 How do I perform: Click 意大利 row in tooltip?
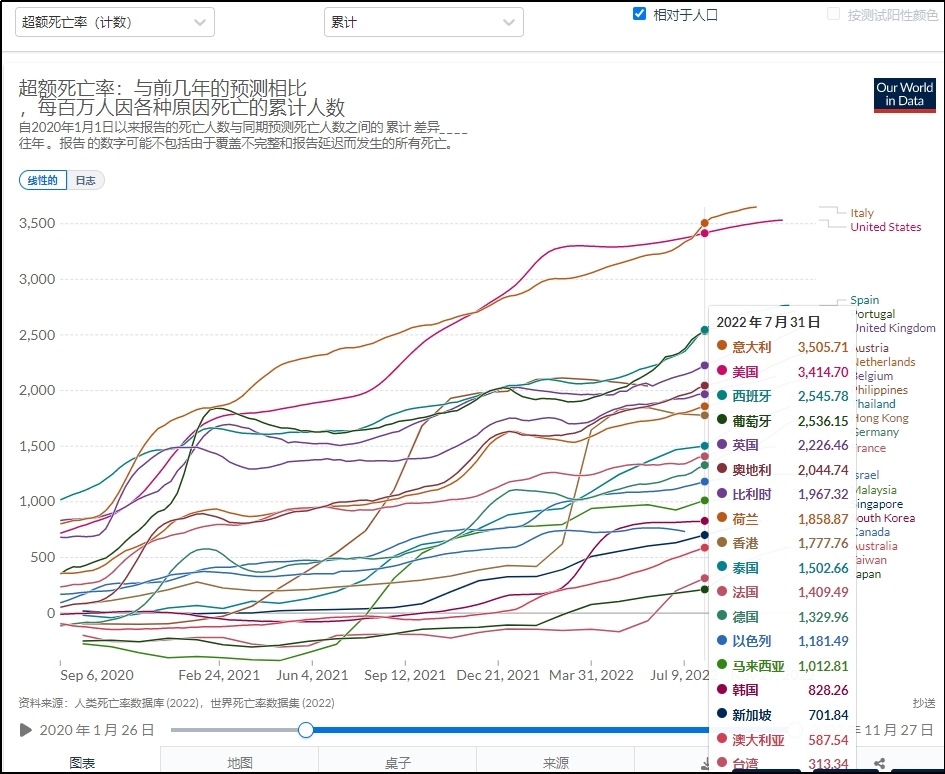point(782,347)
